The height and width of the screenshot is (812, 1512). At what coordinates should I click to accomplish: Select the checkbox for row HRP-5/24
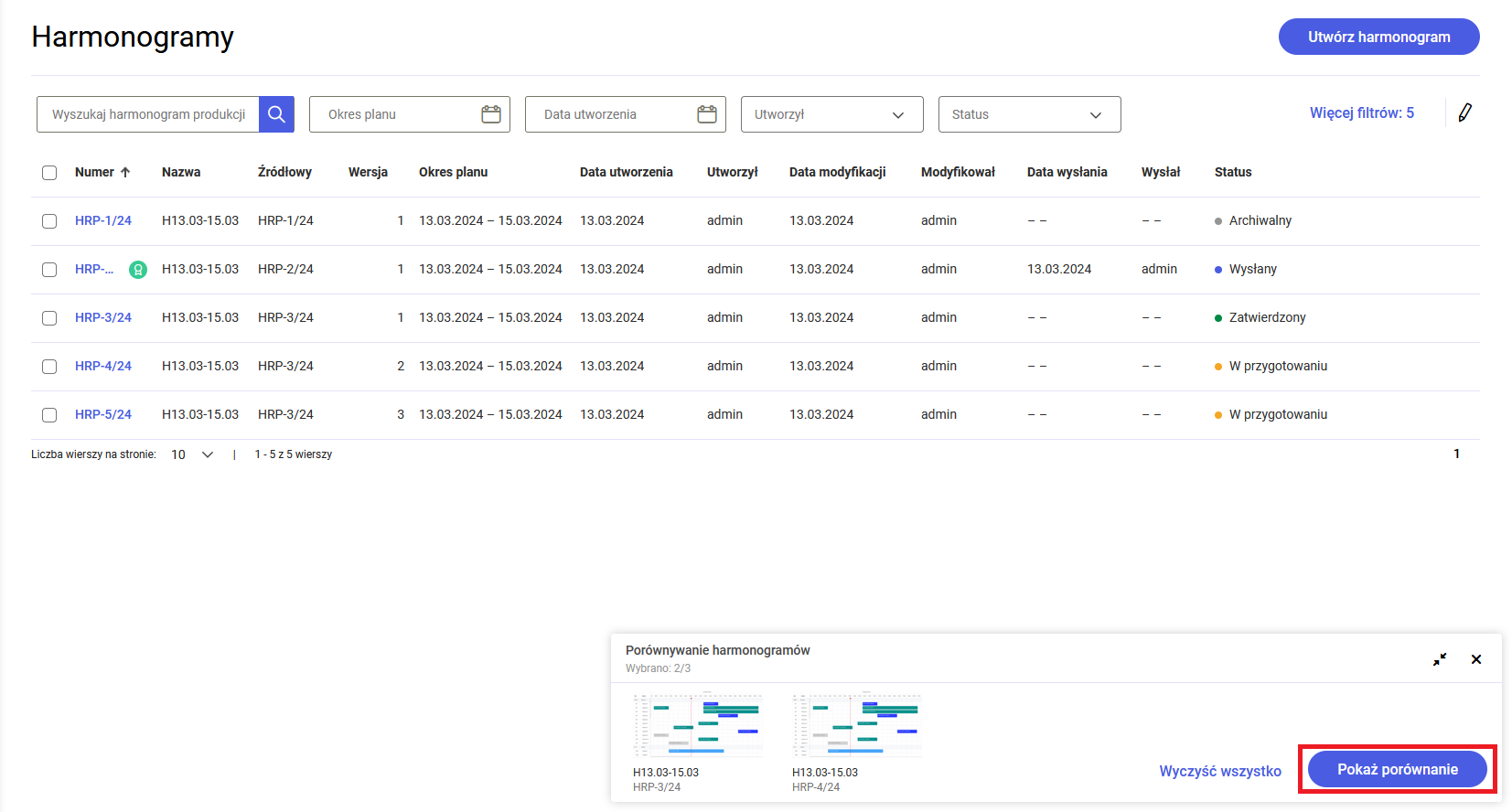point(49,415)
